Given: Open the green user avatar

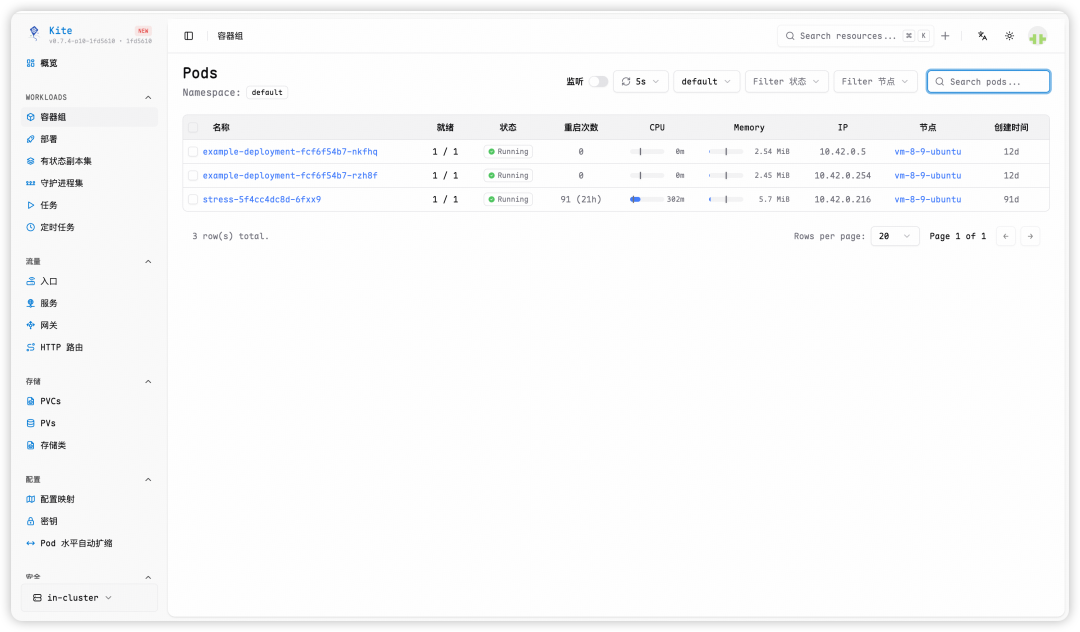Looking at the screenshot, I should (1037, 36).
